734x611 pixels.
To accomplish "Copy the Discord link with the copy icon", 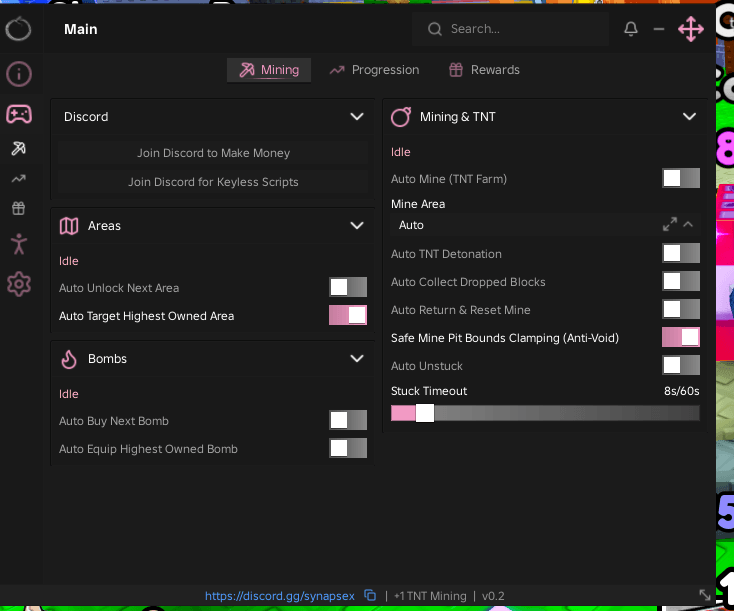I will tap(370, 595).
